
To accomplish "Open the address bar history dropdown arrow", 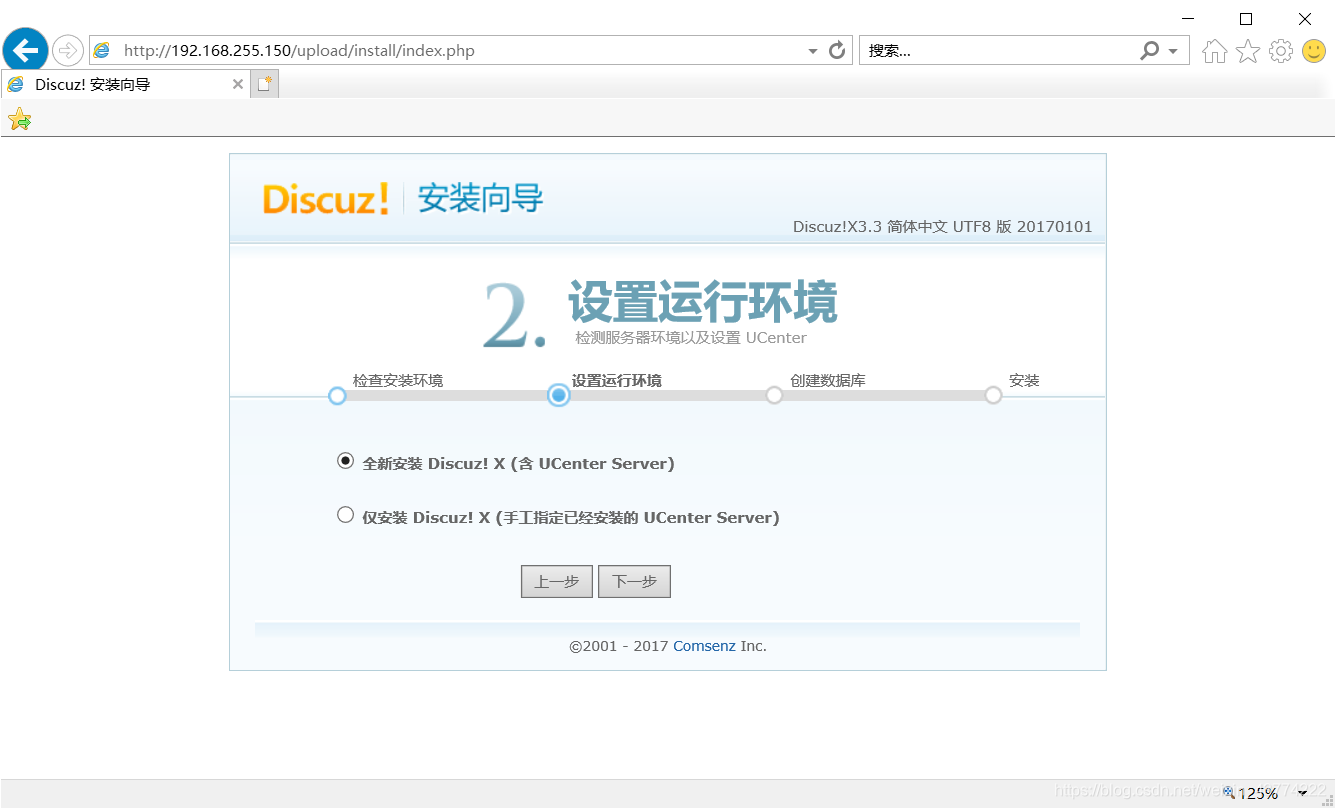I will click(x=813, y=51).
